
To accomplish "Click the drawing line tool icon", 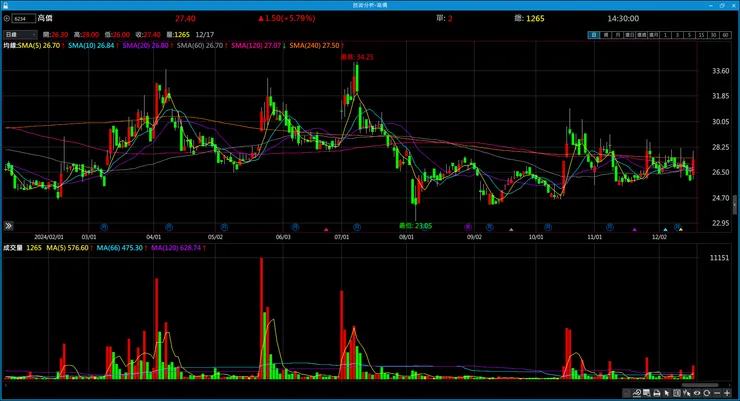I will [x=637, y=393].
